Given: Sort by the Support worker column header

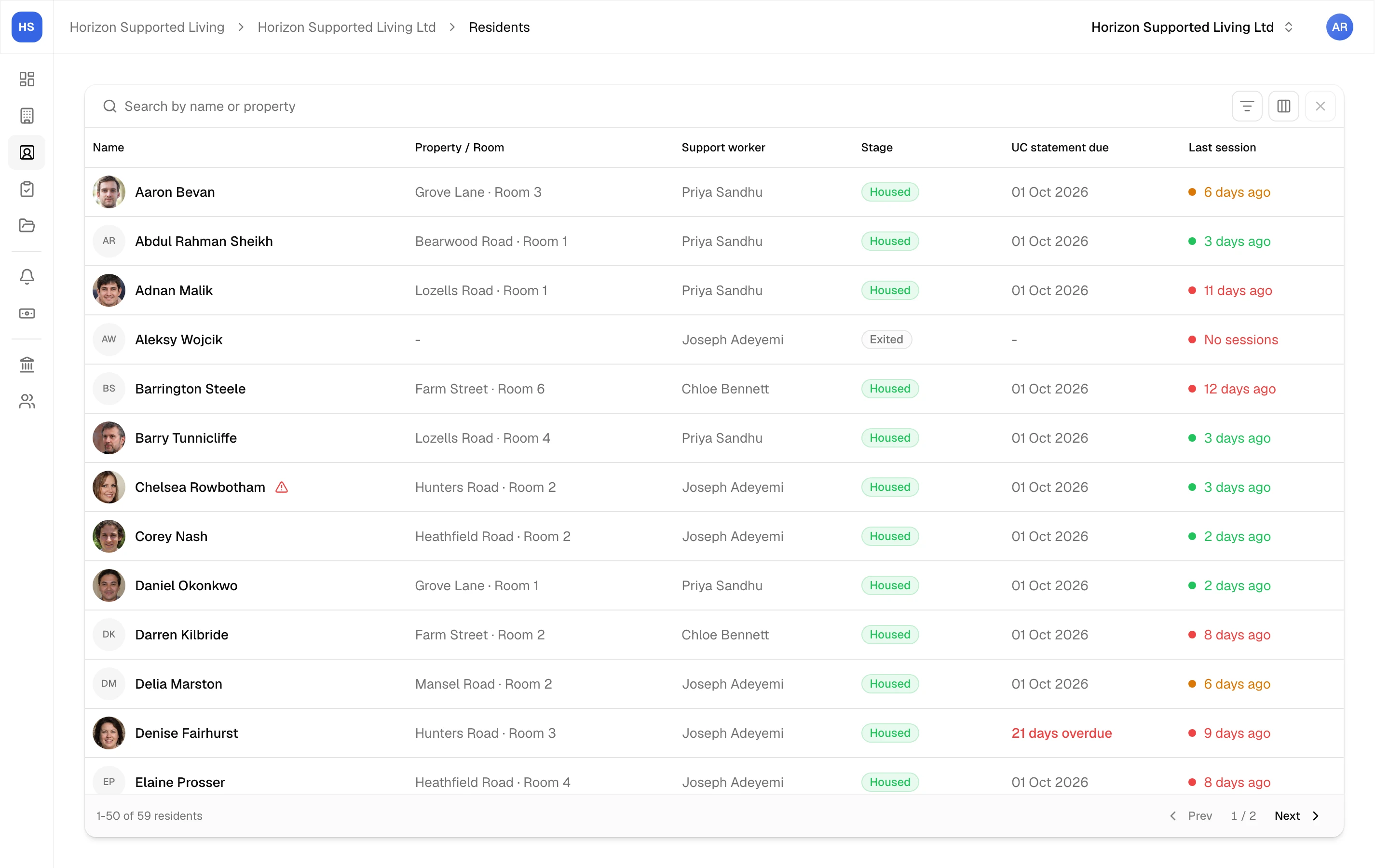Looking at the screenshot, I should (x=723, y=148).
